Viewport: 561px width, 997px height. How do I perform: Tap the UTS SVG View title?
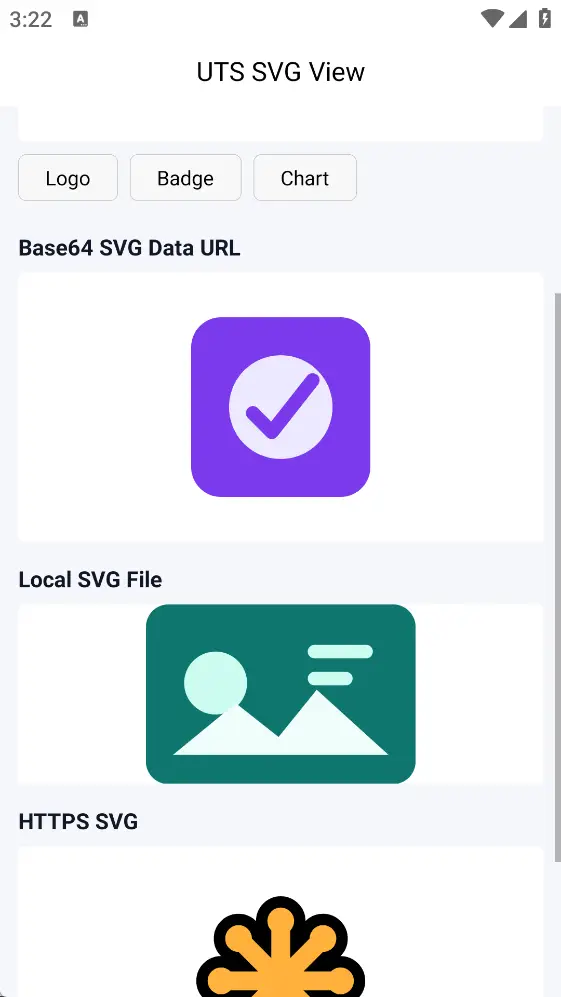[280, 72]
